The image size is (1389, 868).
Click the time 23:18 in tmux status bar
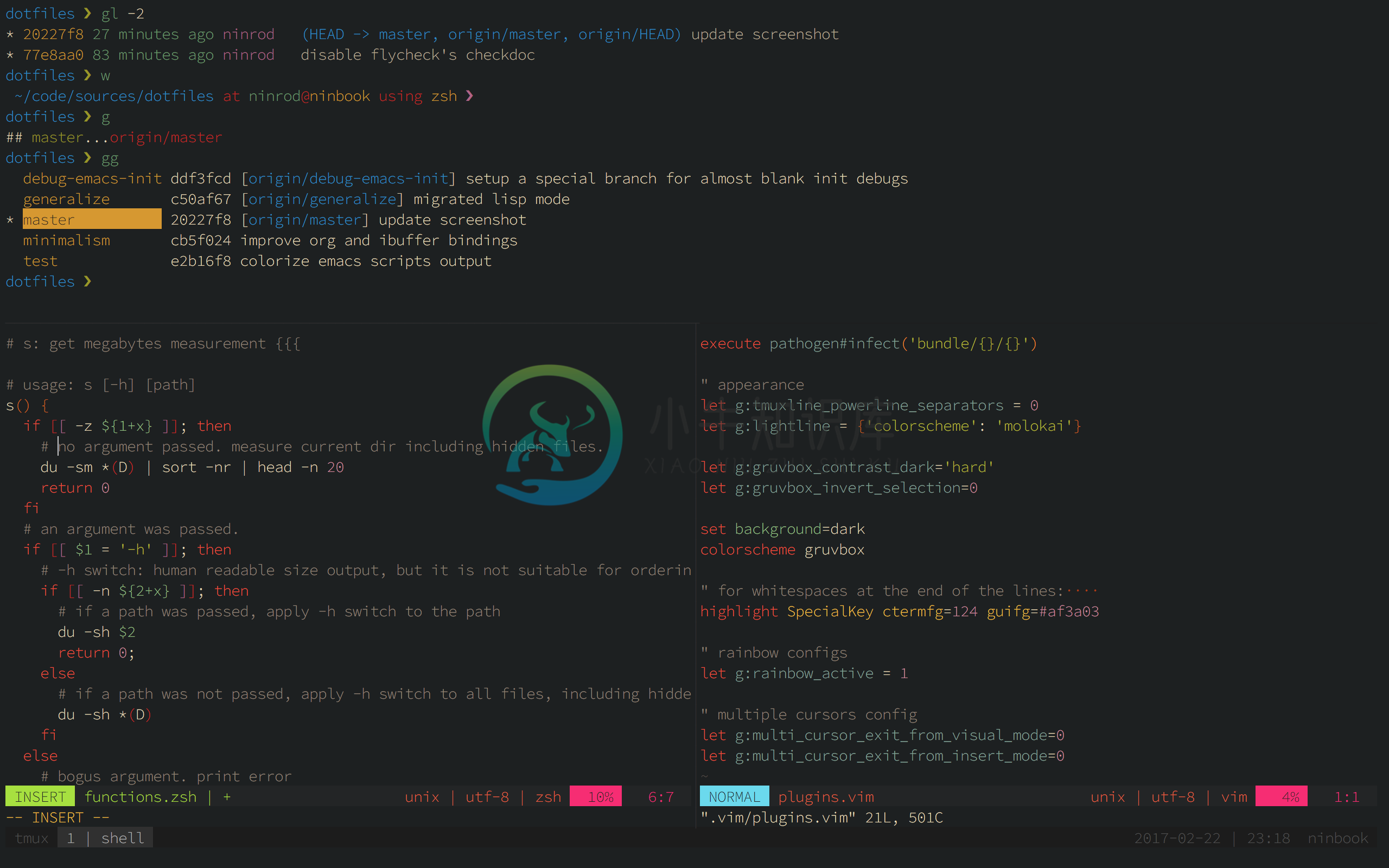click(1269, 839)
